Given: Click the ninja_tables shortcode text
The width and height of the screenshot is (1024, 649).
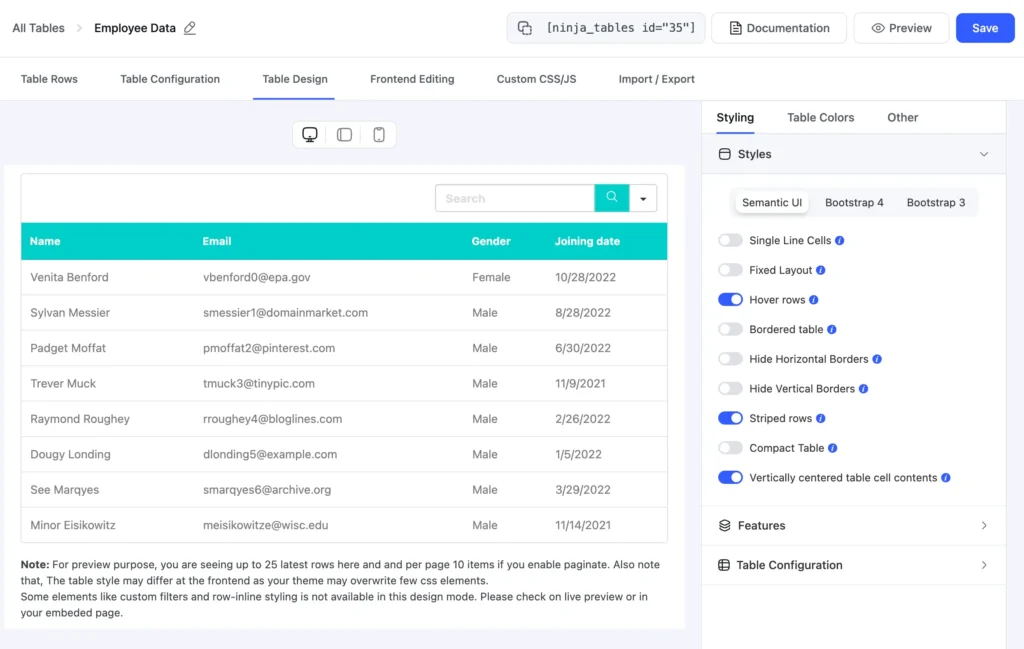Looking at the screenshot, I should (620, 28).
